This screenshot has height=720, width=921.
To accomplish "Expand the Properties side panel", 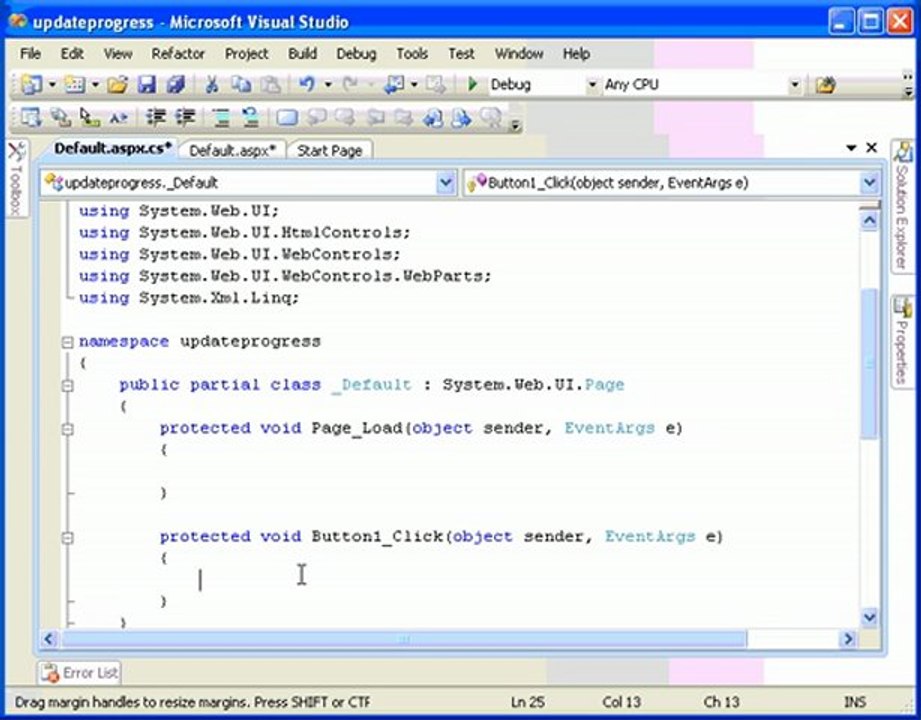I will click(x=902, y=342).
